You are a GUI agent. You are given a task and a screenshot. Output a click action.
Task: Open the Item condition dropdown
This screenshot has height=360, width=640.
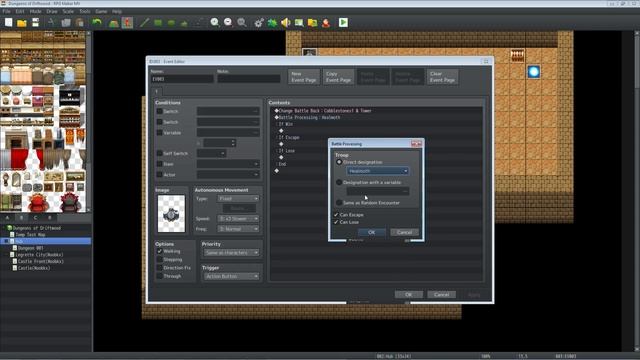228,164
